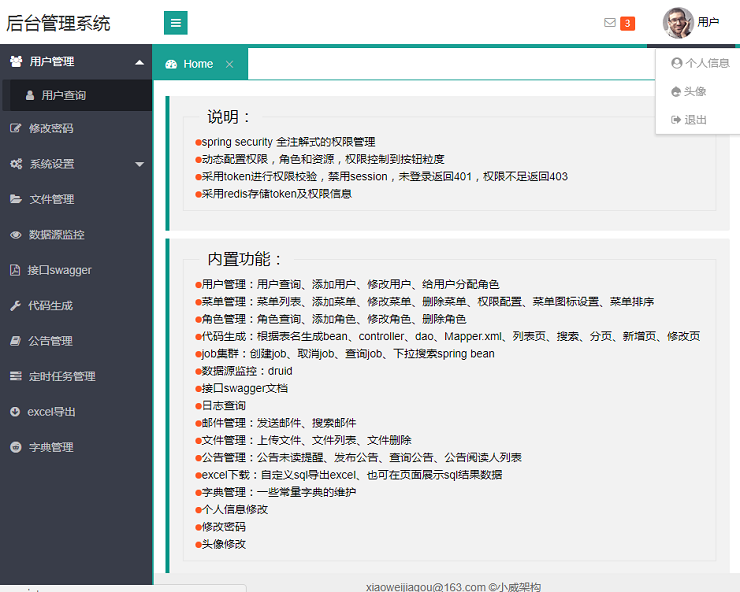Image resolution: width=740 pixels, height=592 pixels.
Task: Click the sign-out icon beside 退出
Action: point(676,120)
